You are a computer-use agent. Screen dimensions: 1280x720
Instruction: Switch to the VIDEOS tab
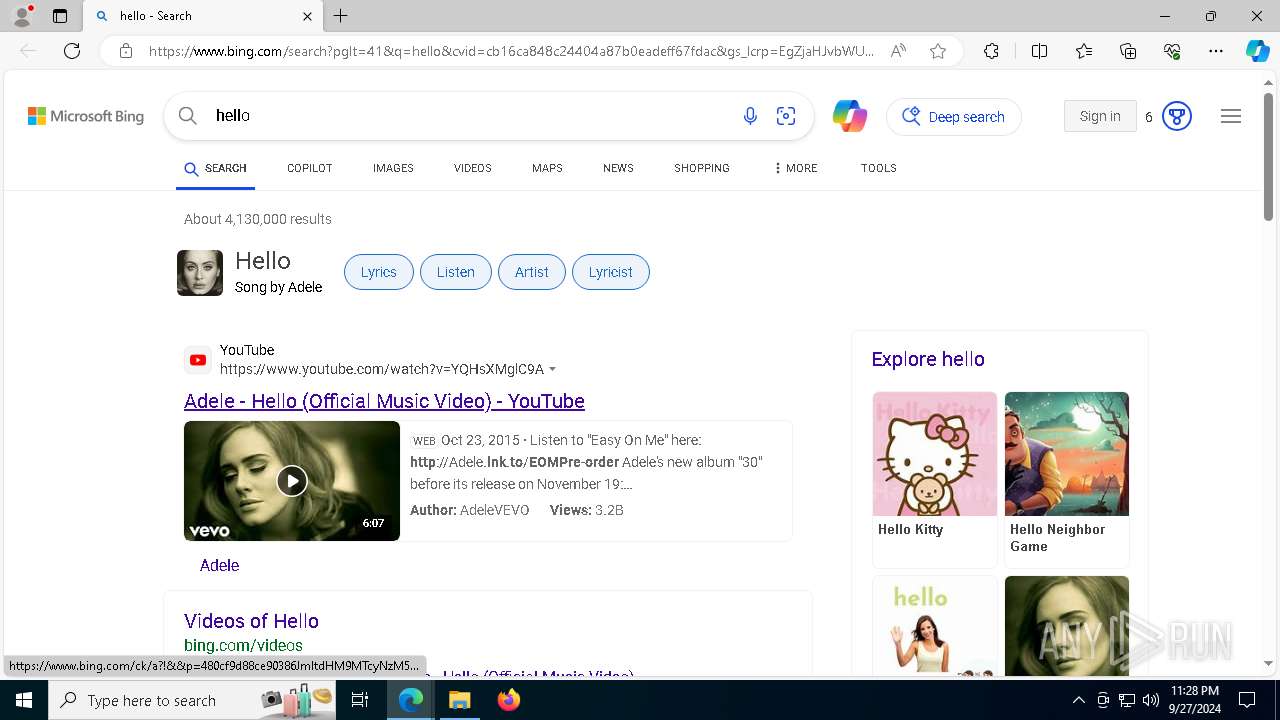(473, 168)
